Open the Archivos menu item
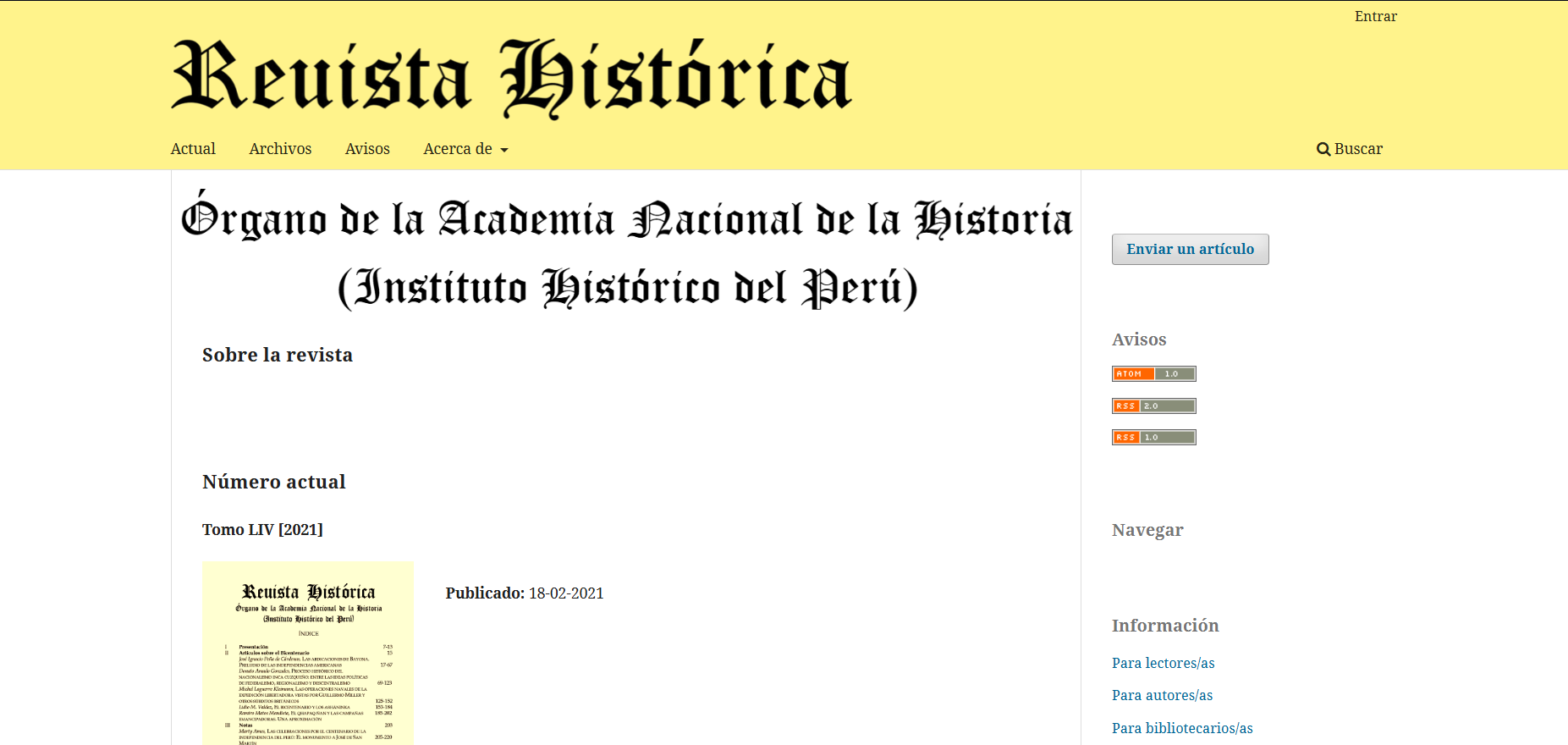Image resolution: width=1568 pixels, height=745 pixels. 280,149
